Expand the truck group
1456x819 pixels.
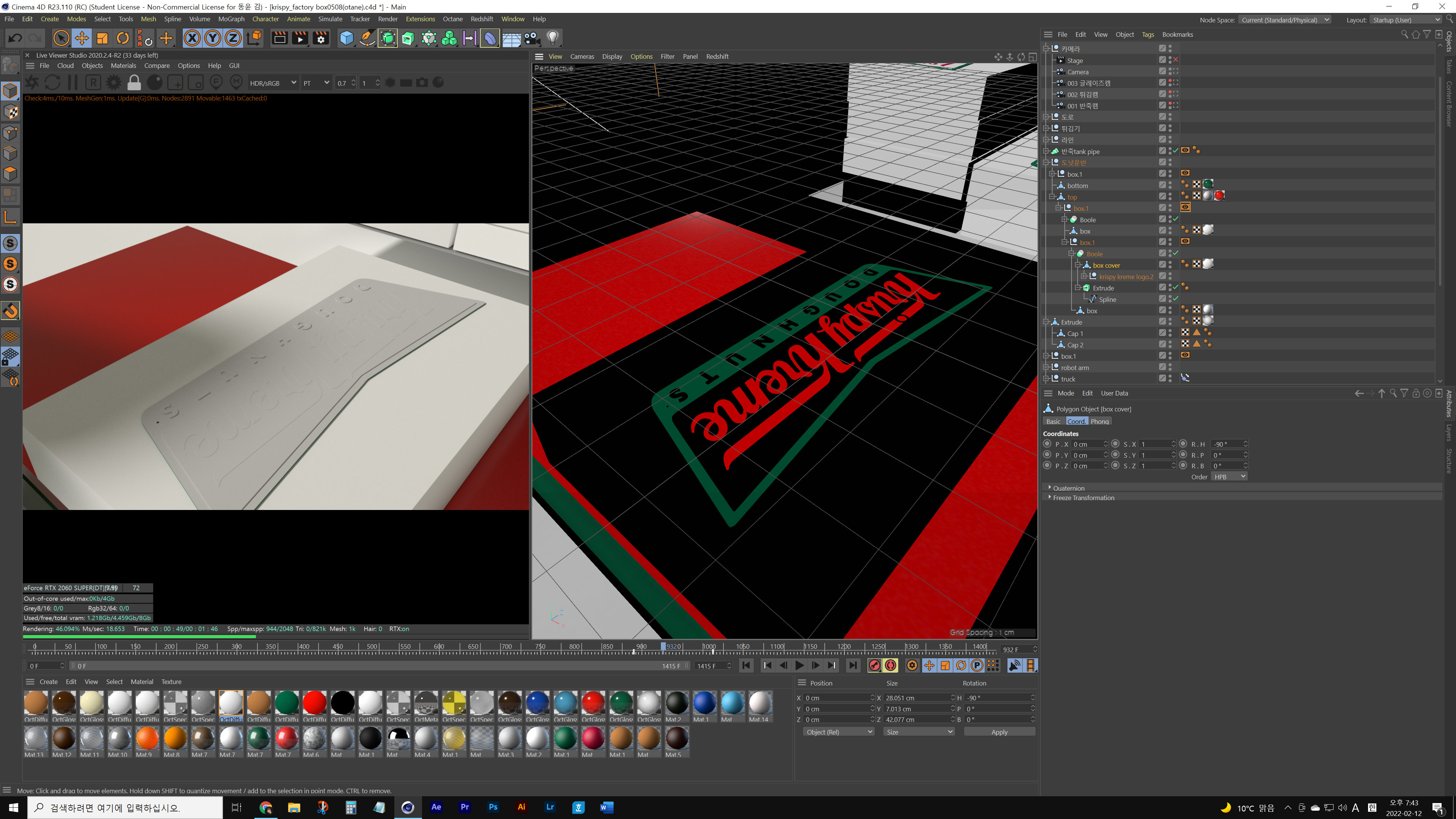[1046, 379]
